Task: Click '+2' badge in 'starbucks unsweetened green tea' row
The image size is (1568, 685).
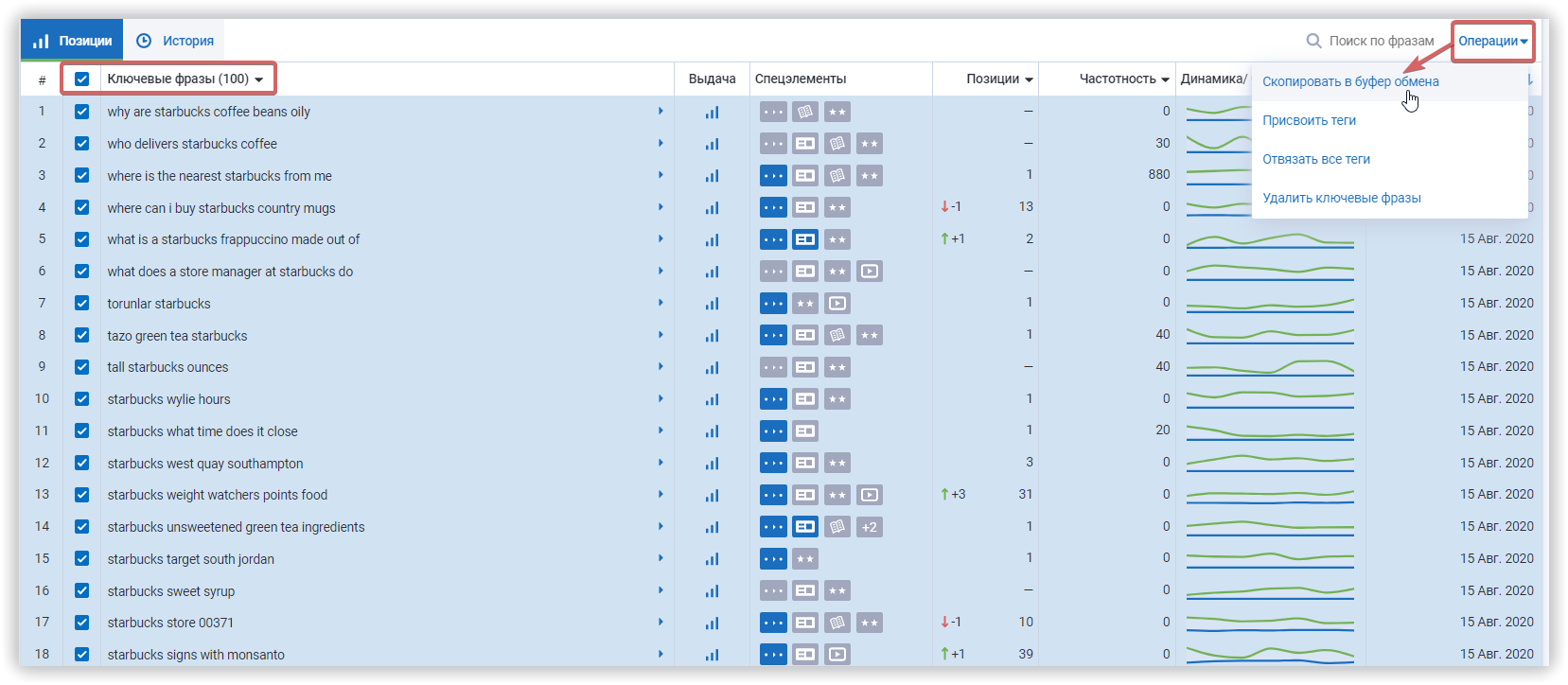Action: pos(870,527)
